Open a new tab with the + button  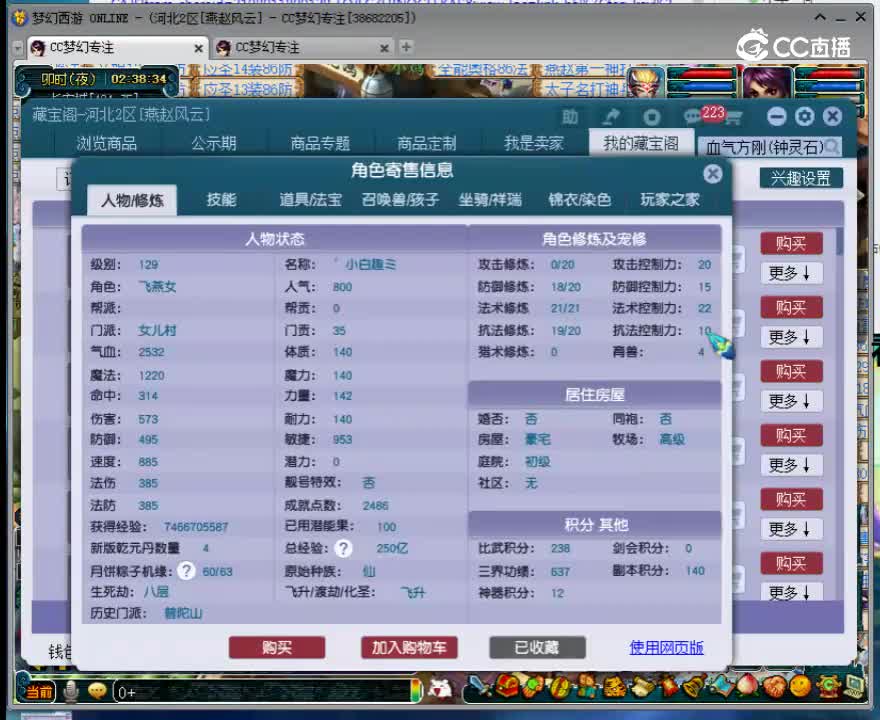(x=406, y=47)
